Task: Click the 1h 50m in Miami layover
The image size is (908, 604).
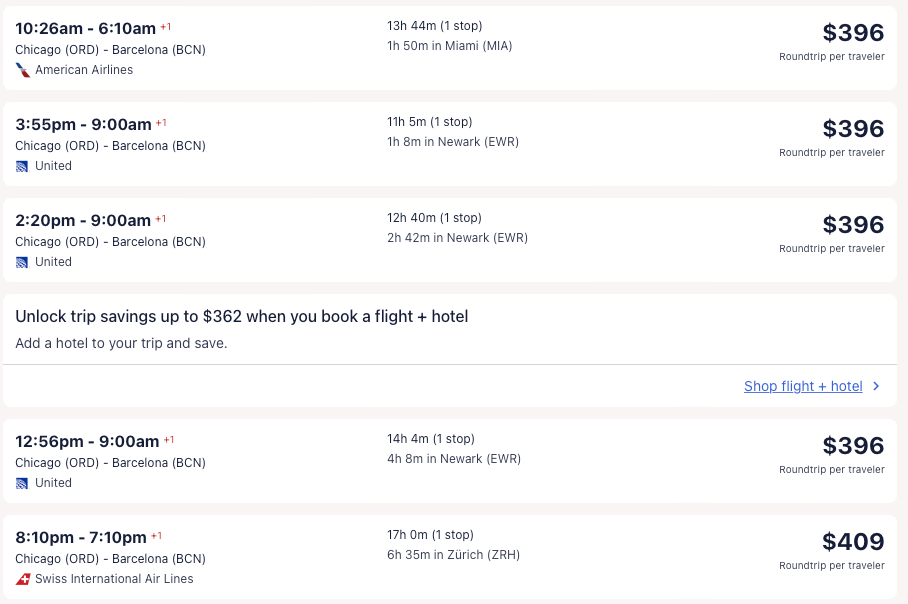Action: click(x=449, y=45)
